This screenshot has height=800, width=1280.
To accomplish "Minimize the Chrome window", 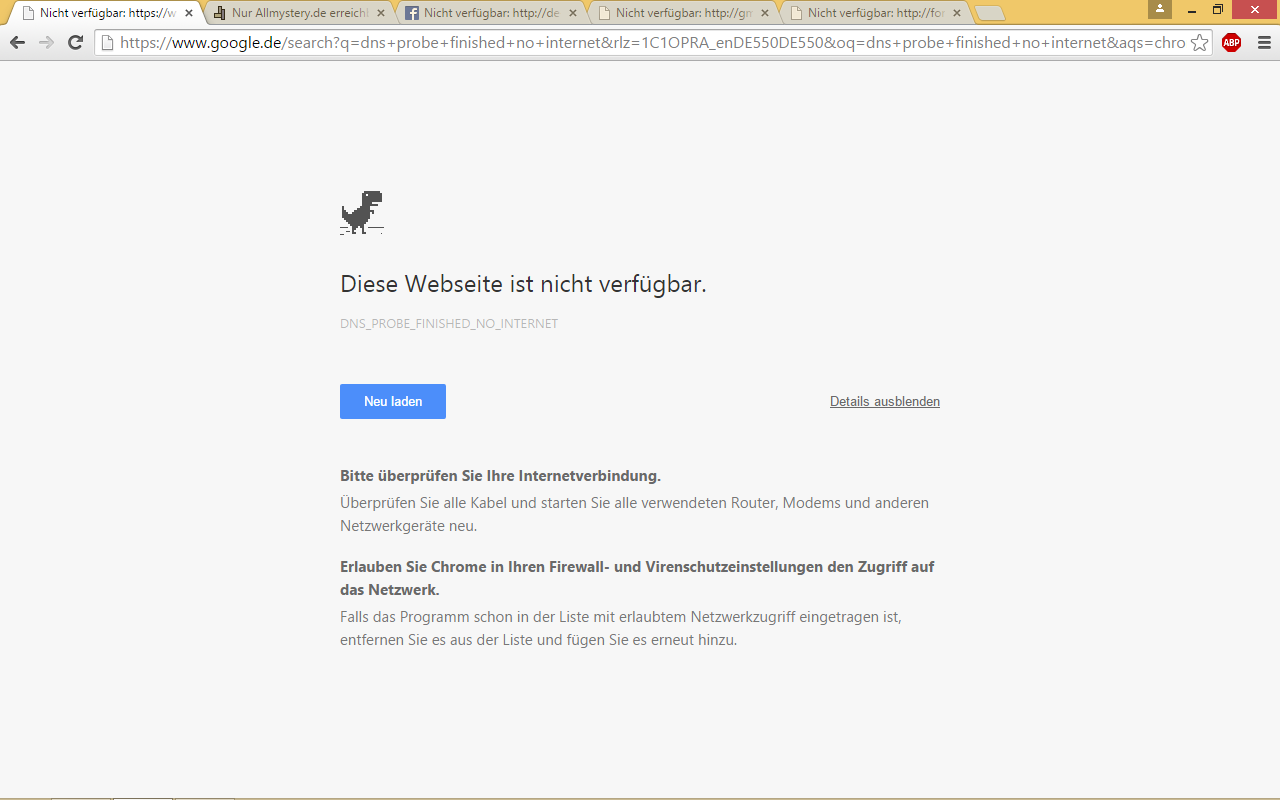I will pos(1190,9).
